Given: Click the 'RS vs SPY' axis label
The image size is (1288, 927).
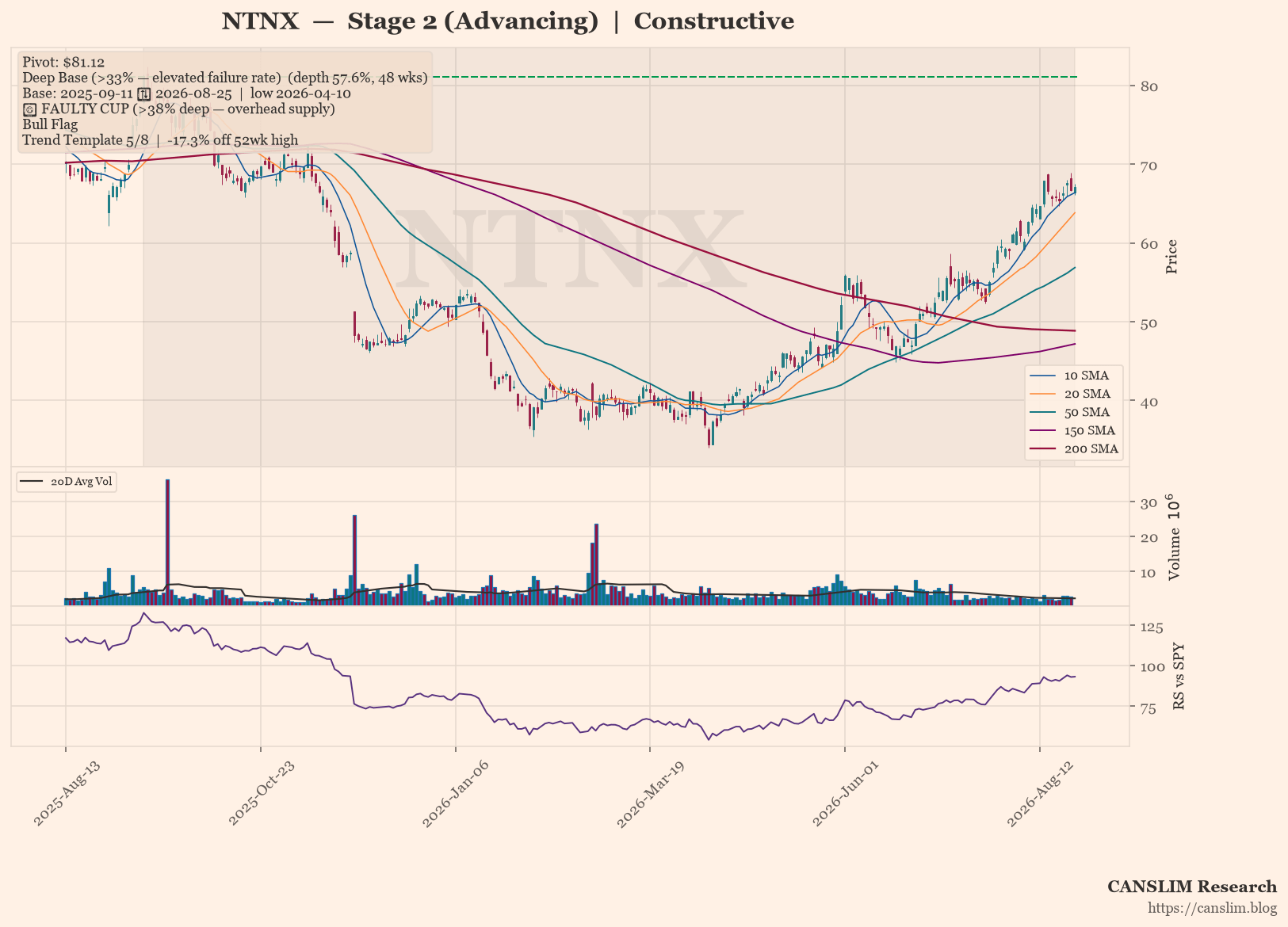Looking at the screenshot, I should pyautogui.click(x=1179, y=676).
